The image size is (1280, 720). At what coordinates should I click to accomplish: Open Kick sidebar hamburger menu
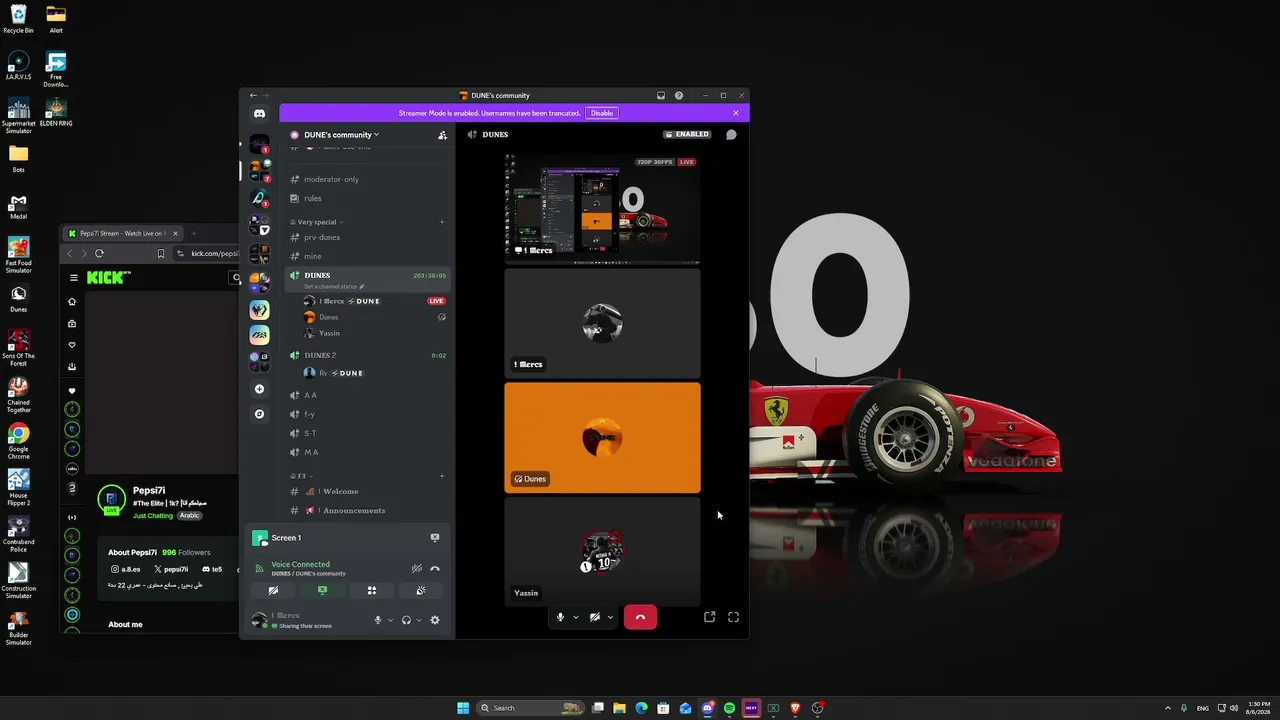tap(73, 278)
